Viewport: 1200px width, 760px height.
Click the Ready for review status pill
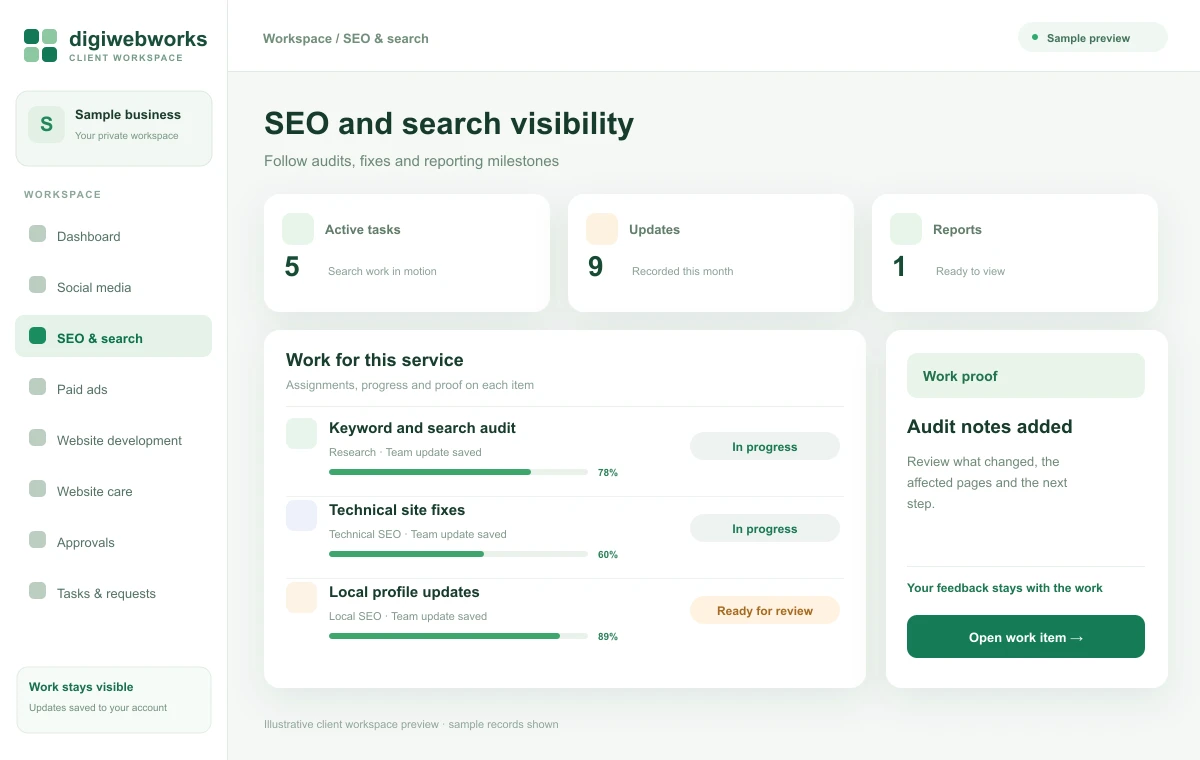[x=765, y=611]
